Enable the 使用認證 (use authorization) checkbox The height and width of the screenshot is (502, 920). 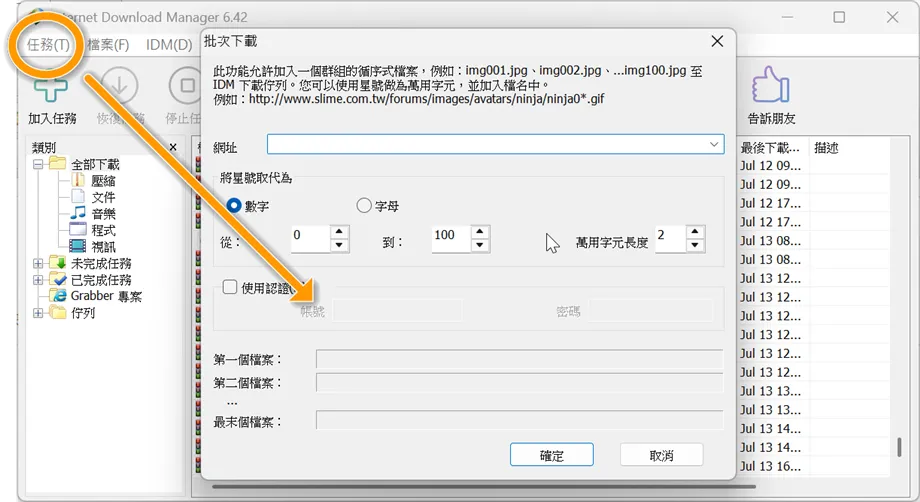point(229,287)
